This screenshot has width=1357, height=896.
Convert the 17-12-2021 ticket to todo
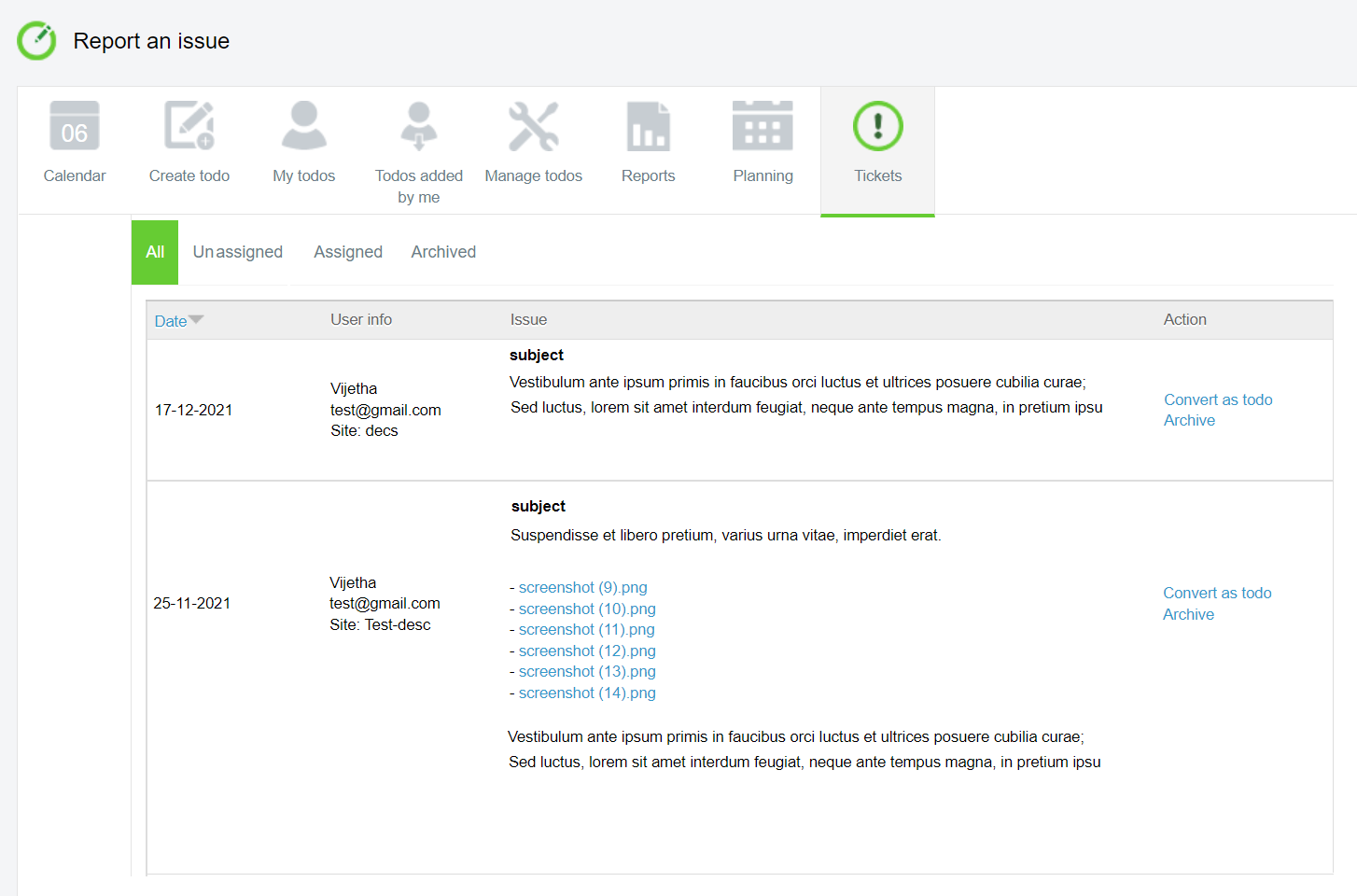click(x=1218, y=399)
